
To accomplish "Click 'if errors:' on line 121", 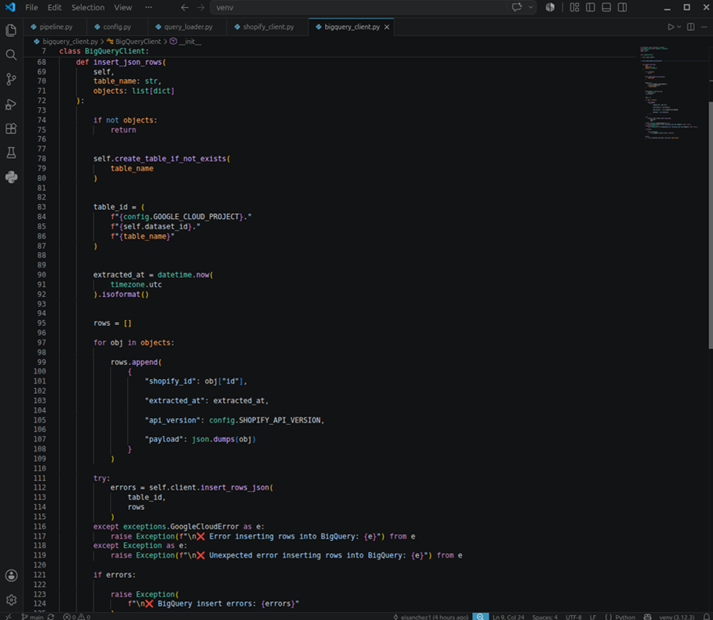I will point(114,575).
